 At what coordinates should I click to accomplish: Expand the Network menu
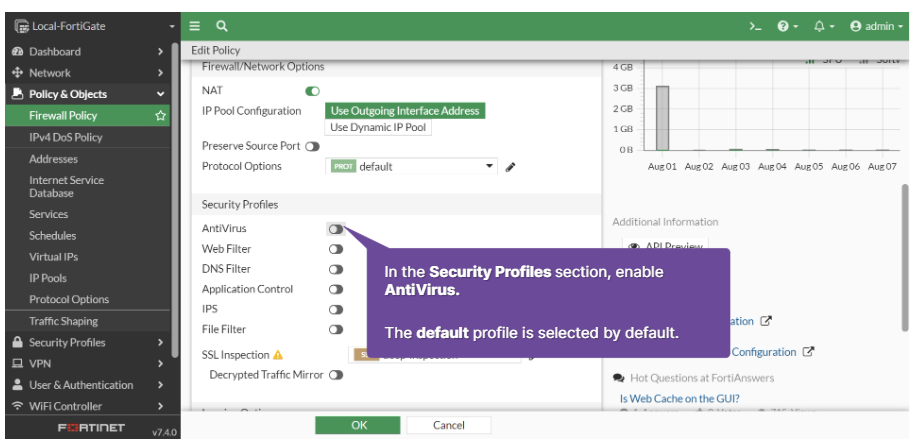click(x=88, y=73)
